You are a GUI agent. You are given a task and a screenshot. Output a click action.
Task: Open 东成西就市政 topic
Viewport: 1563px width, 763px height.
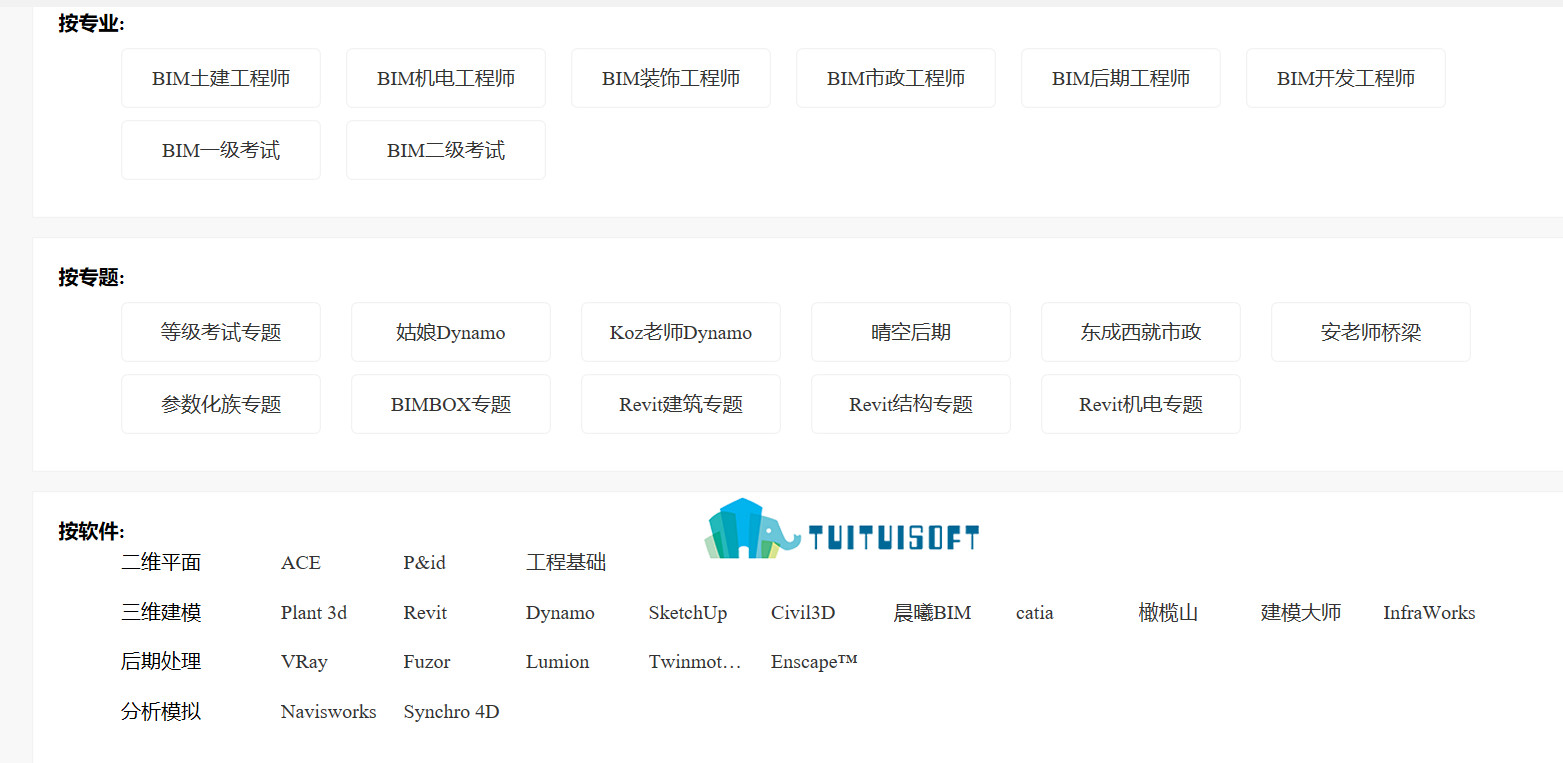[x=1141, y=332]
